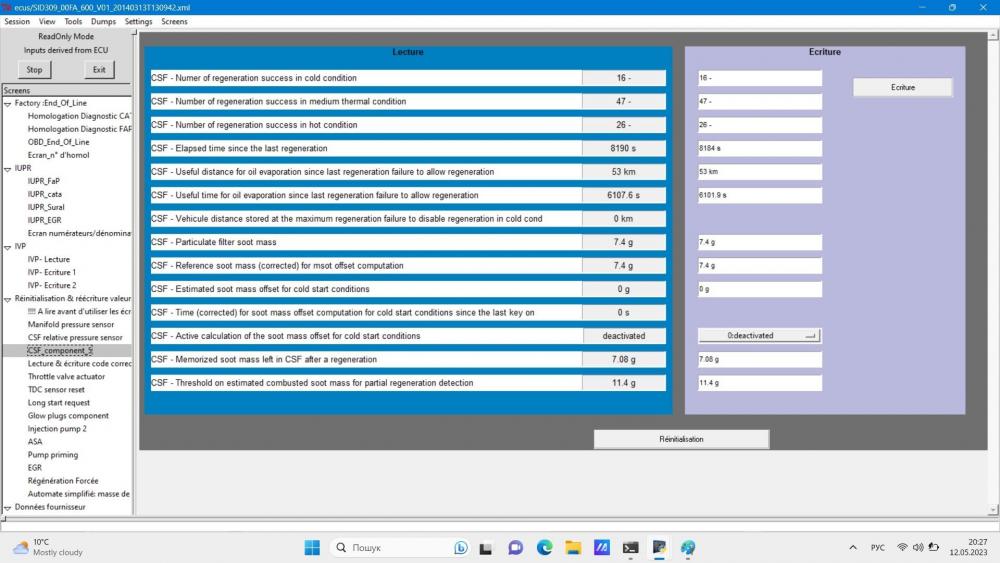Open the Task View taskbar icon
This screenshot has width=1000, height=563.
486,548
